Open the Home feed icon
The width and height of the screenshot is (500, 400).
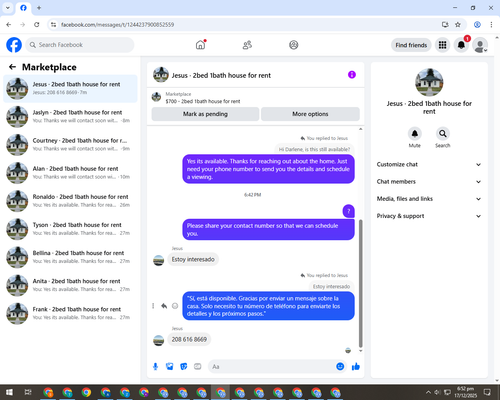click(200, 45)
